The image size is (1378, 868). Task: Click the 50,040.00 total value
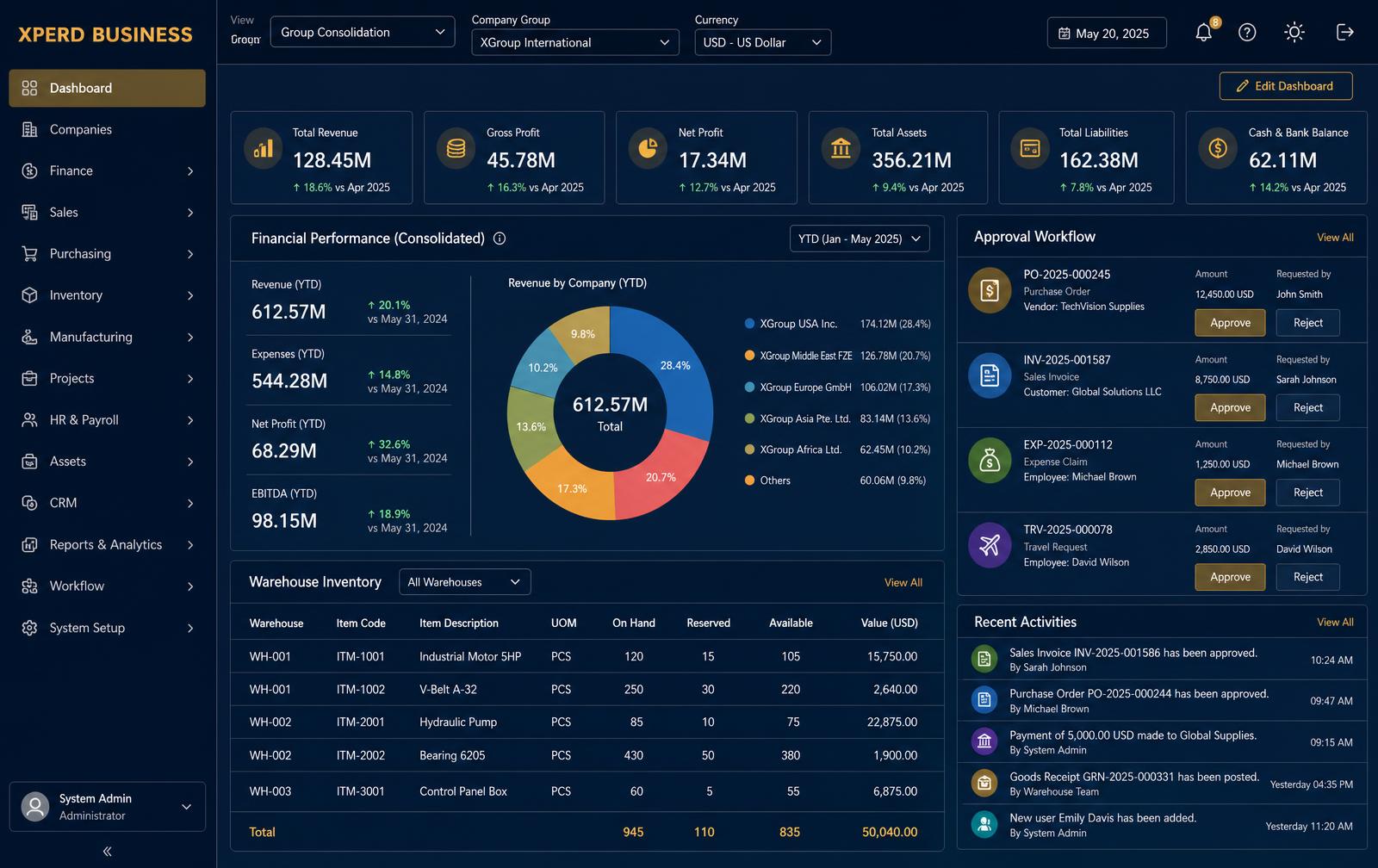[x=890, y=833]
